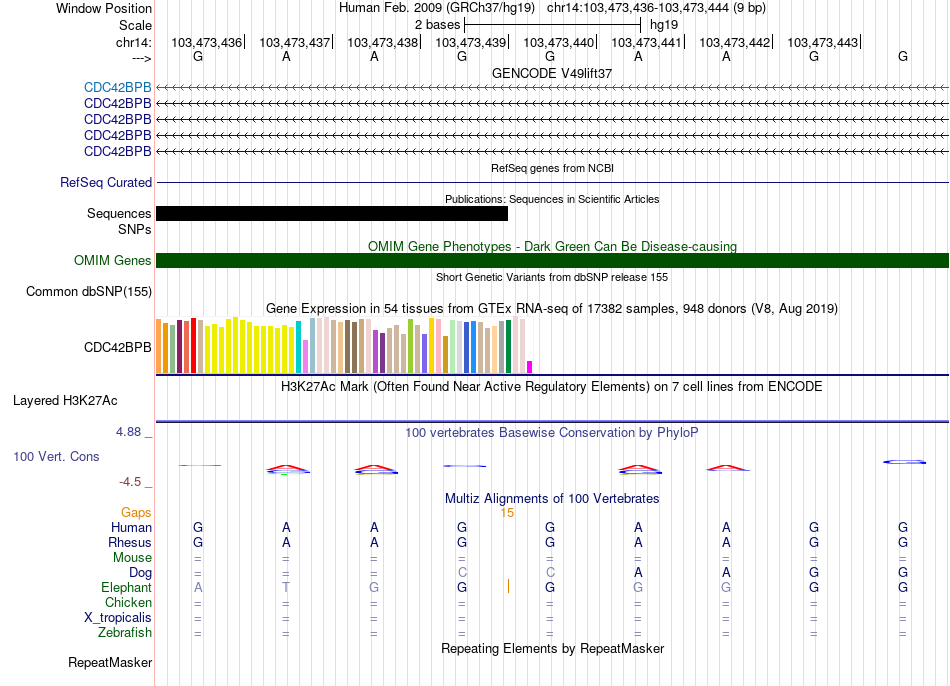Click the Human Feb. 2009 (GRCh37/hg19) assembly text
This screenshot has width=950, height=686.
click(x=437, y=8)
